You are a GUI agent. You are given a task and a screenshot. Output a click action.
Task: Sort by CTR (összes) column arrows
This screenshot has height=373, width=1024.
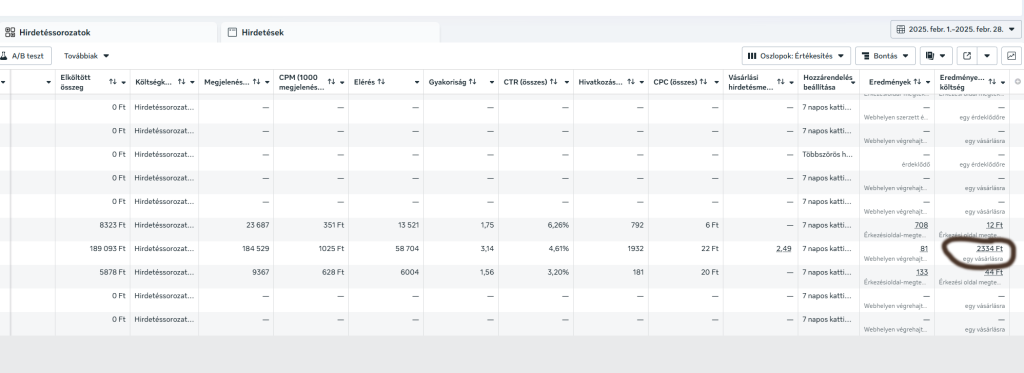click(553, 82)
